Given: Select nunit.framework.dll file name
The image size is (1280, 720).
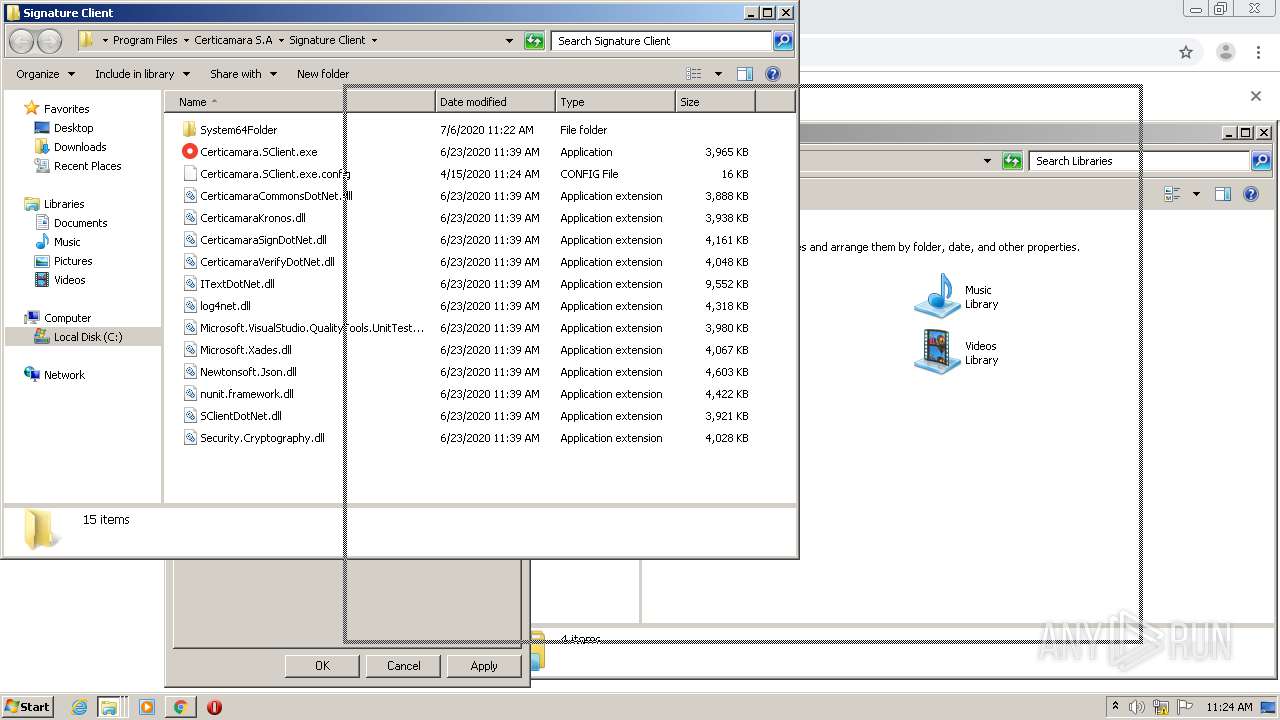Looking at the screenshot, I should (x=247, y=394).
